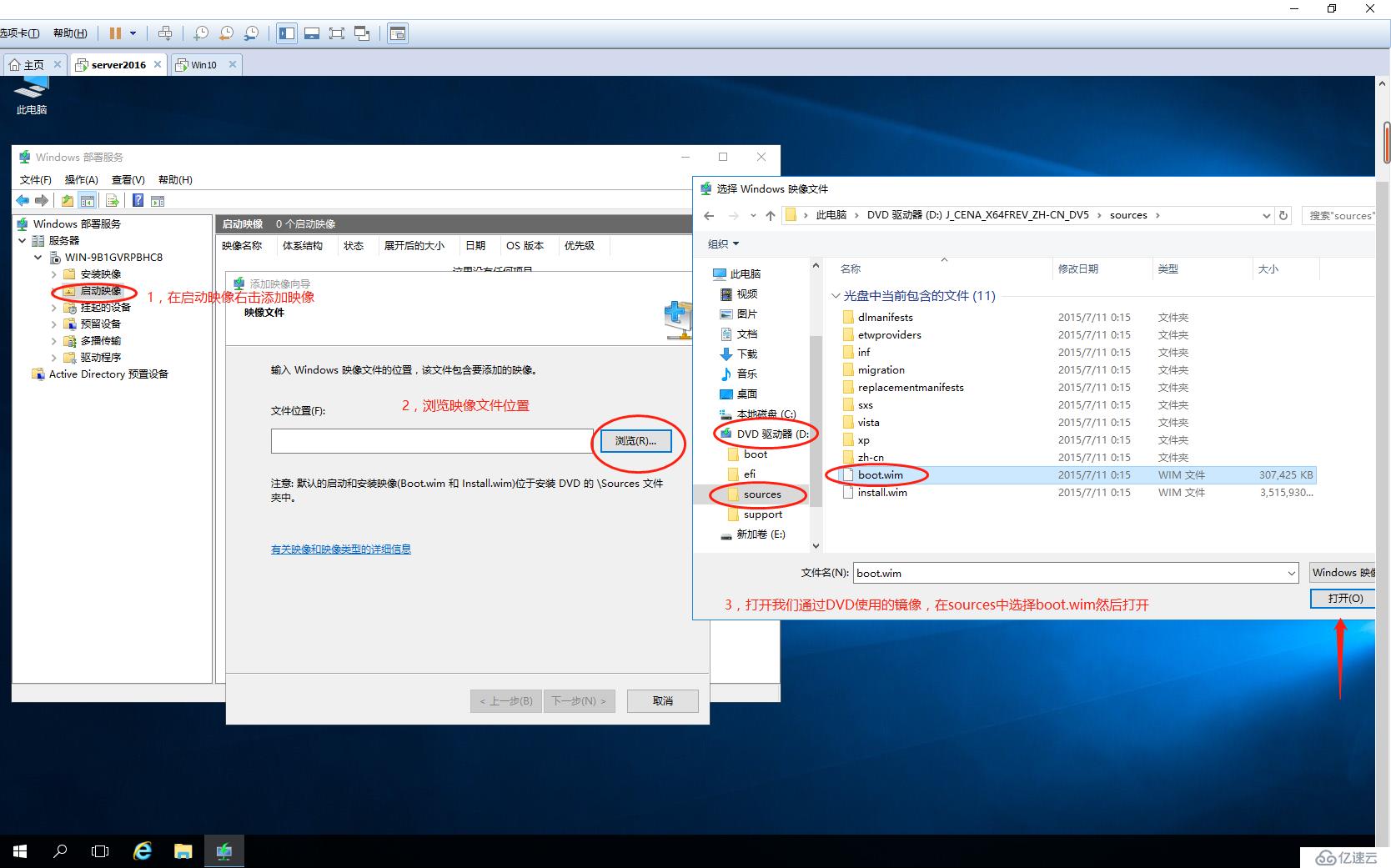Collapse the 服务器 tree node
This screenshot has height=868, width=1391.
(22, 240)
